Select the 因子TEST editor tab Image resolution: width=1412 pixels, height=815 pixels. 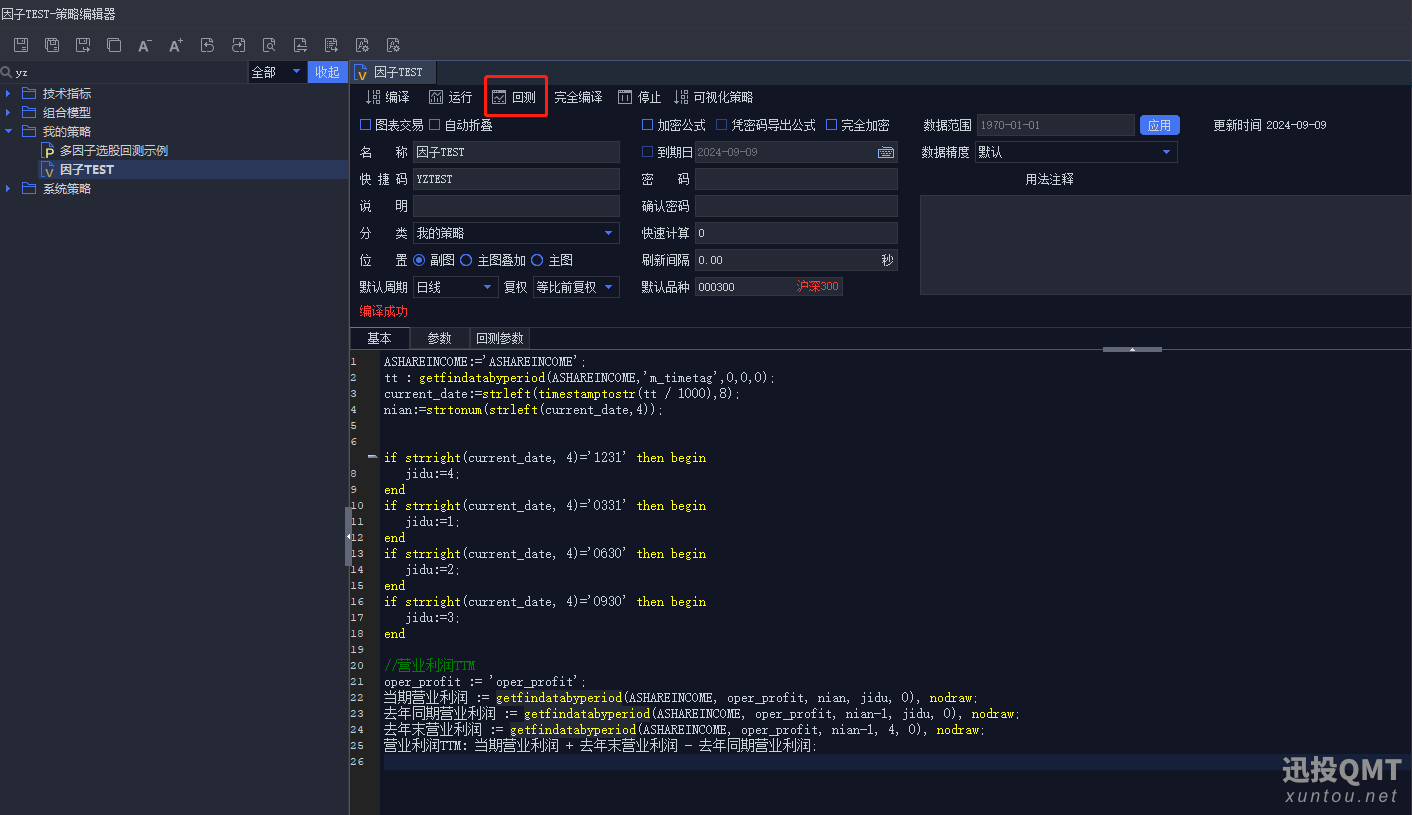(393, 72)
